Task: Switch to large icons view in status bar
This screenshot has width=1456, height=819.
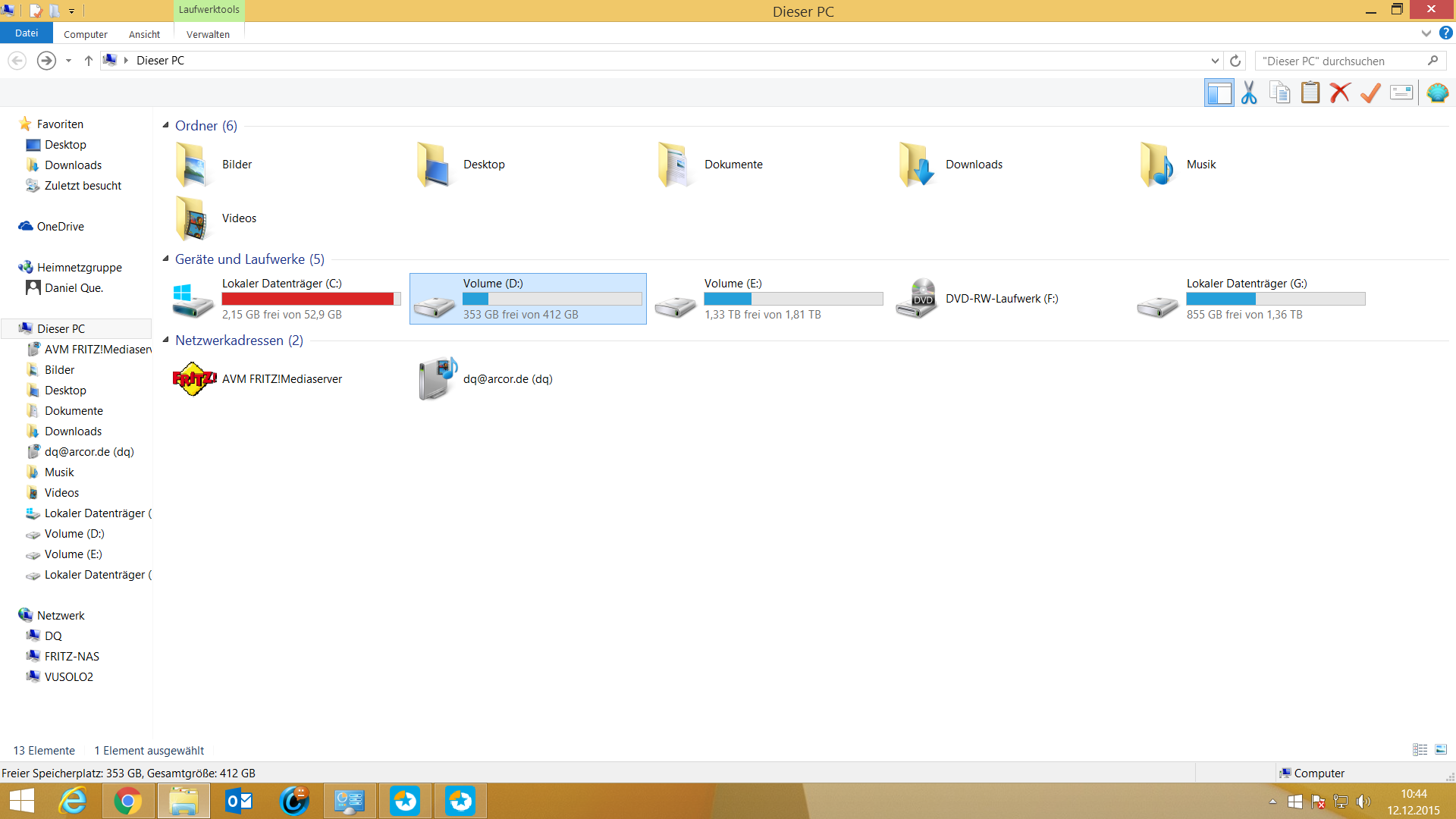Action: click(1441, 750)
